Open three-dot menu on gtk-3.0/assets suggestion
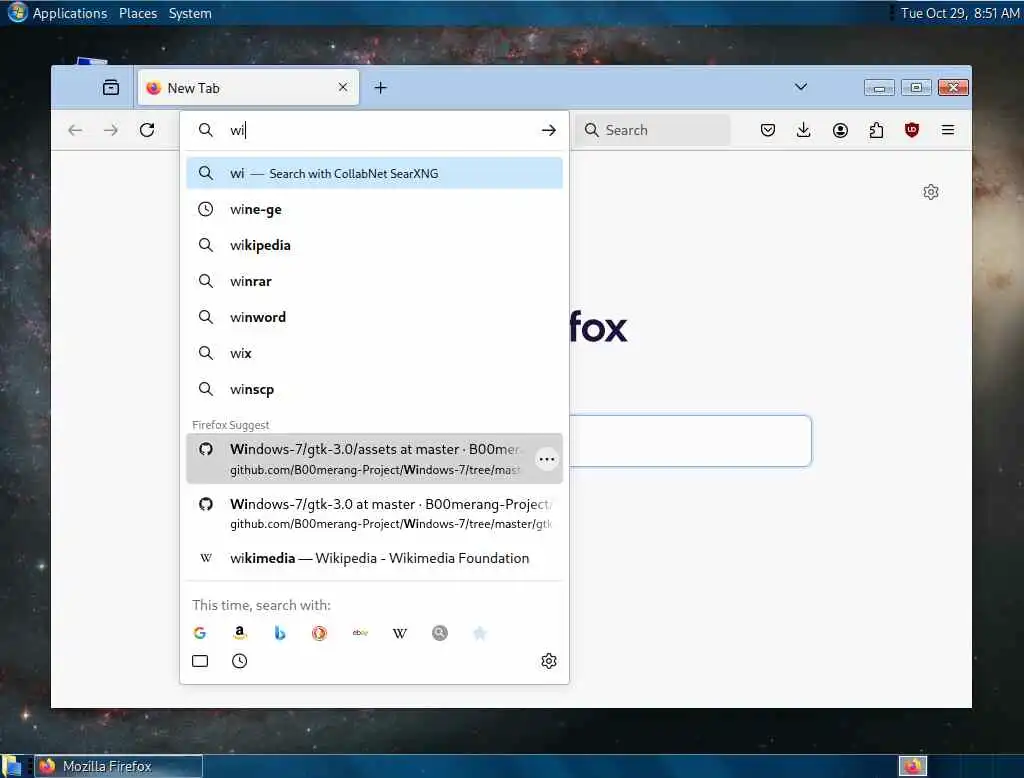 (x=547, y=459)
